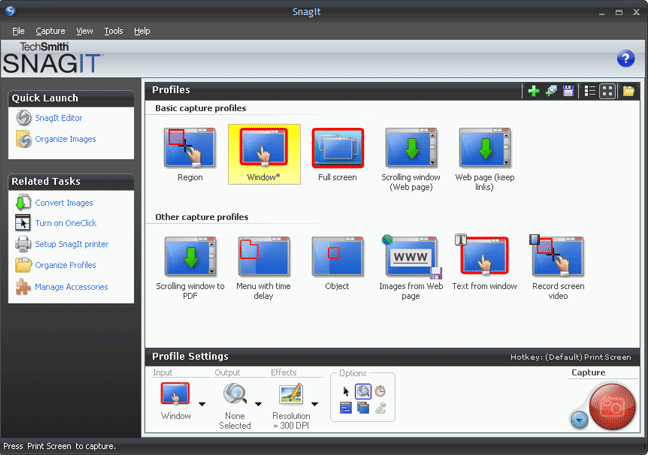
Task: Select the Region capture profile
Action: (x=190, y=147)
